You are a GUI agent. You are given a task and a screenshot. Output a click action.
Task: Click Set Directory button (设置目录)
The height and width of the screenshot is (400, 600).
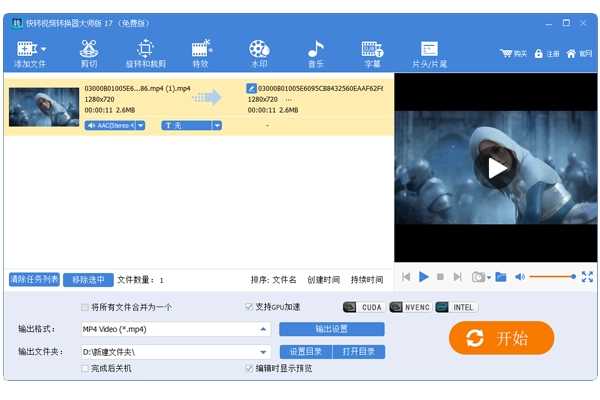pos(306,352)
